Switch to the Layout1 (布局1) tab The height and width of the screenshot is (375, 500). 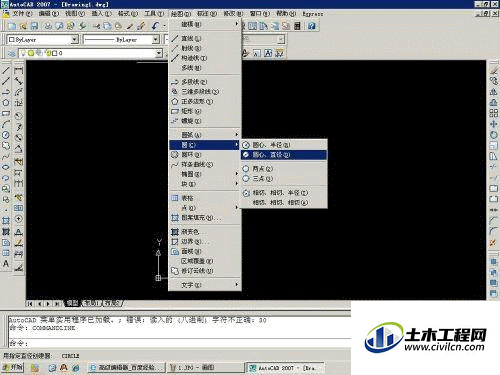tap(91, 303)
